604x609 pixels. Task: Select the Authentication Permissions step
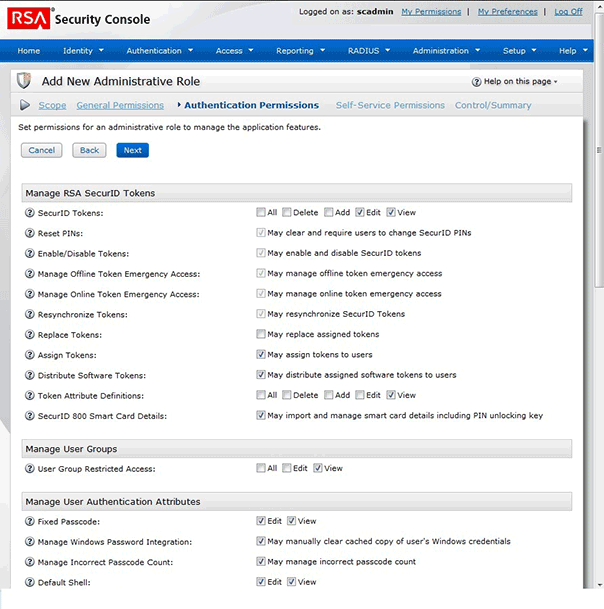pyautogui.click(x=251, y=105)
